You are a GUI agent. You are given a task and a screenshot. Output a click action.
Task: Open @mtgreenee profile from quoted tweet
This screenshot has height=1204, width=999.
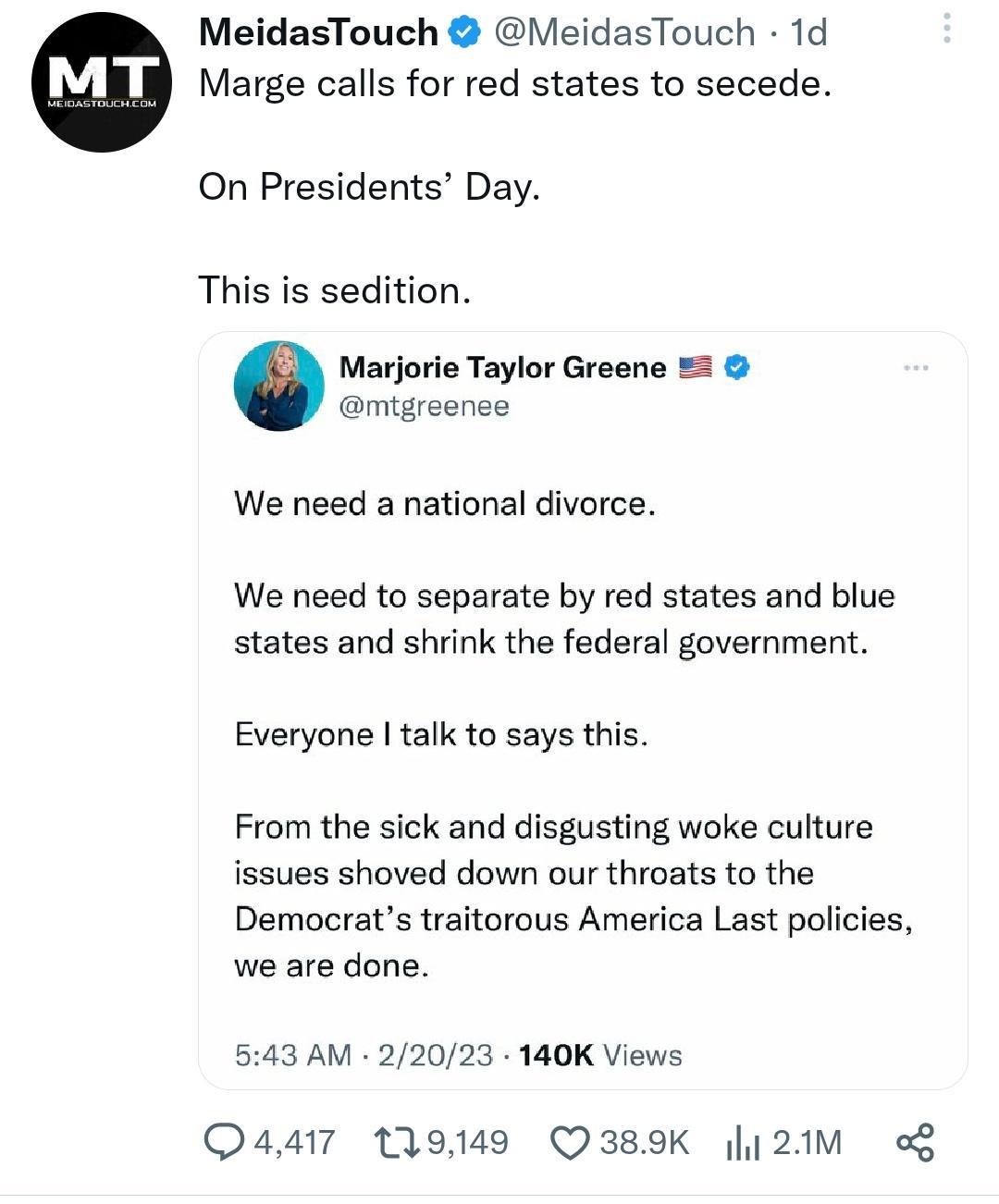(x=424, y=404)
